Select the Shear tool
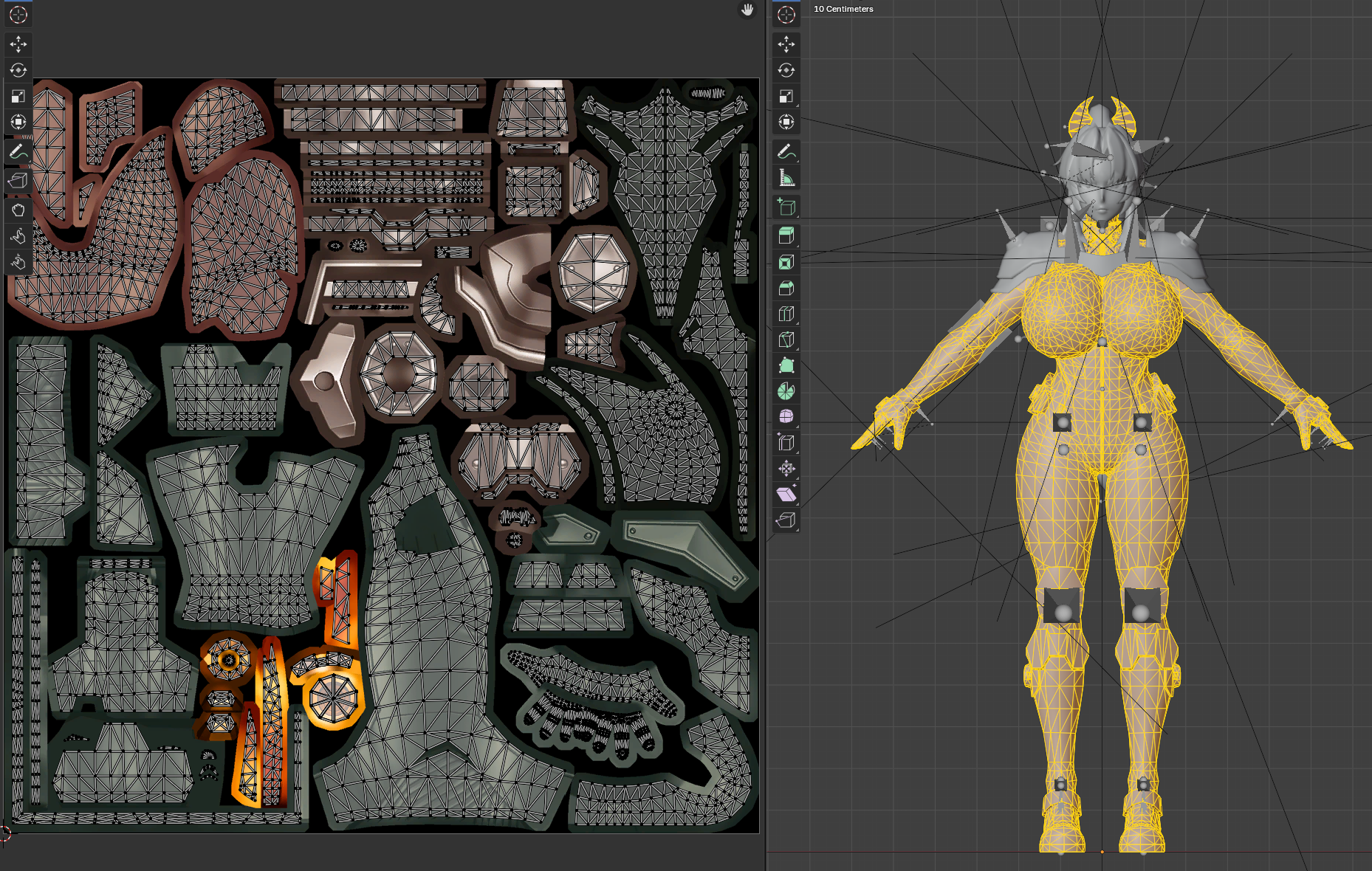Screen dimensions: 1372x871 (786, 495)
